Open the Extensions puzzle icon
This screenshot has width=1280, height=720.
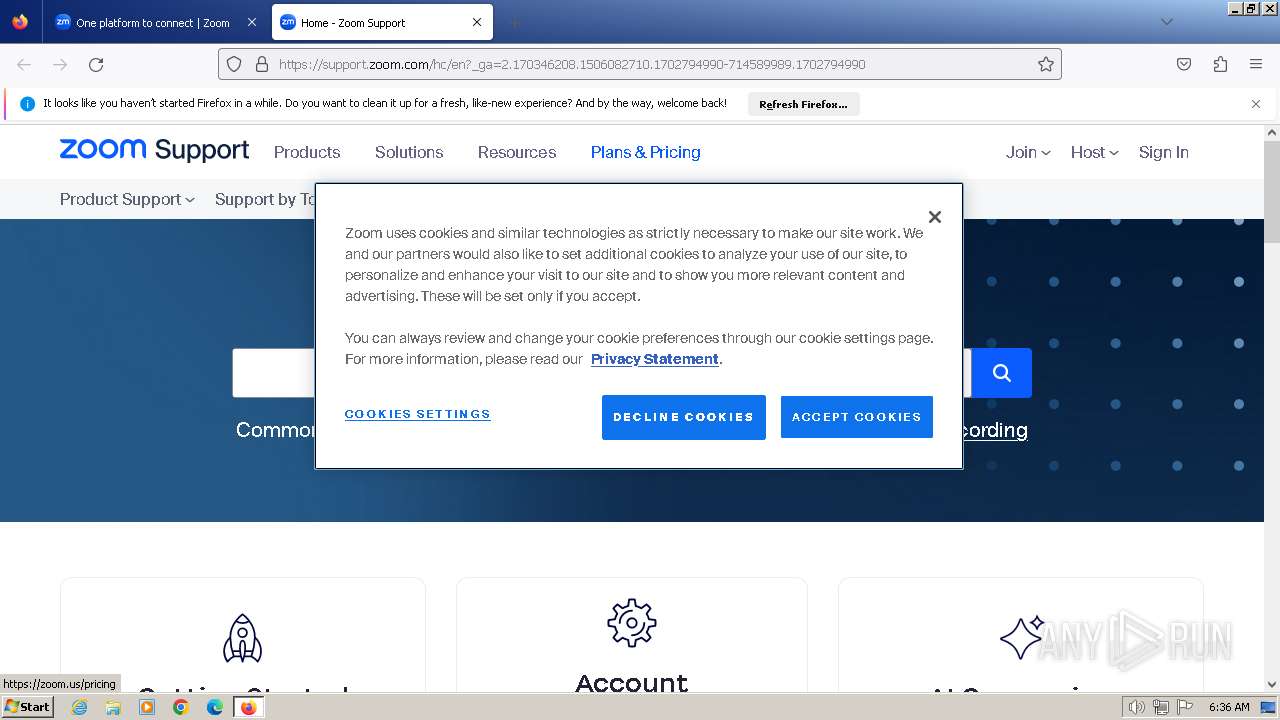click(1220, 64)
